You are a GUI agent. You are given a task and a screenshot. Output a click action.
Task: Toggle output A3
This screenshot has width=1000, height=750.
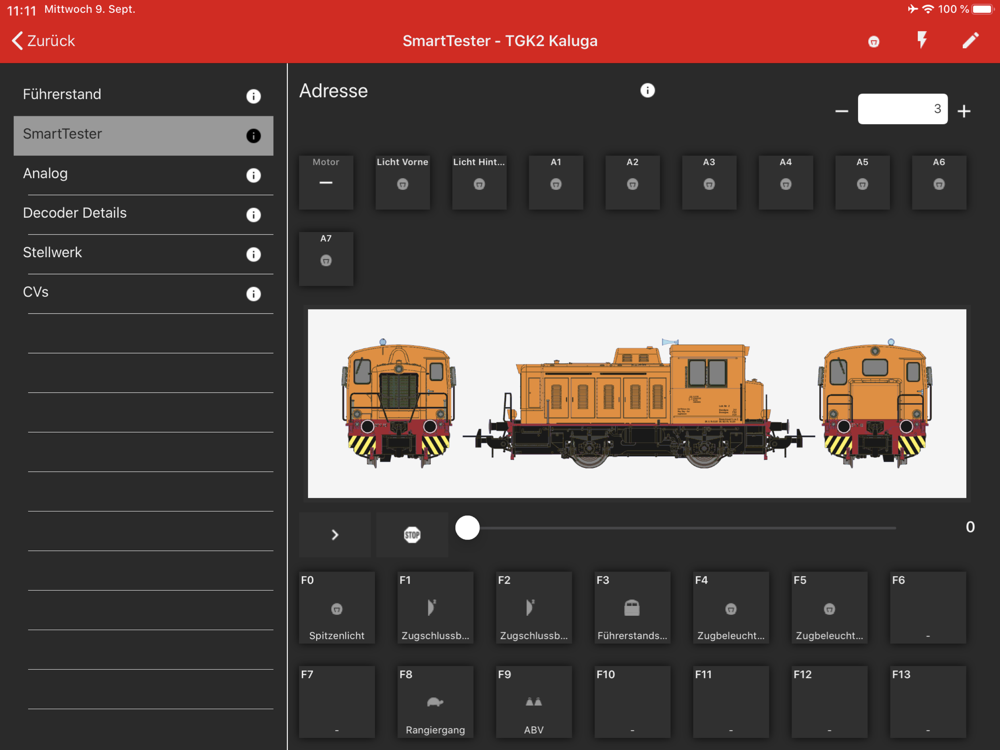709,182
